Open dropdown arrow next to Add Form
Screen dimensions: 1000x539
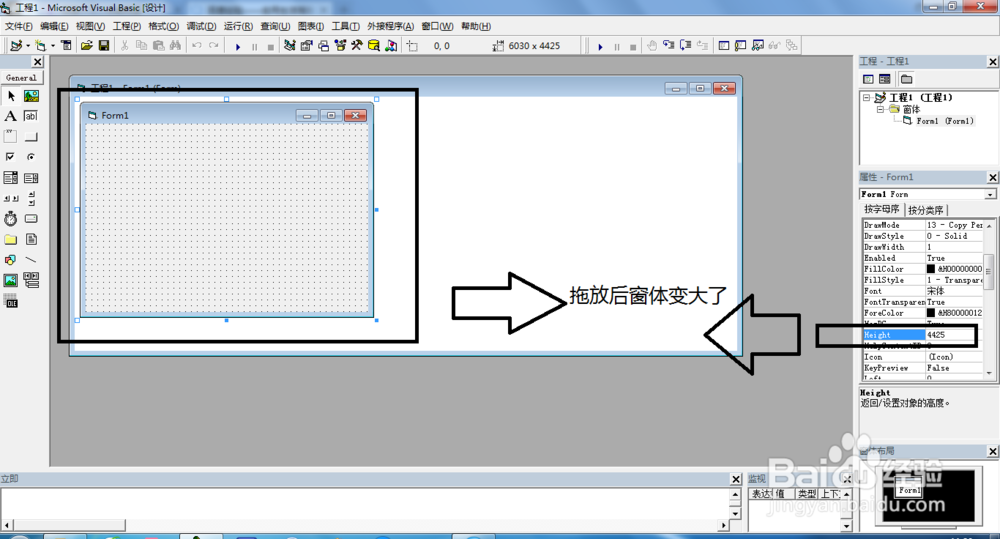(53, 45)
